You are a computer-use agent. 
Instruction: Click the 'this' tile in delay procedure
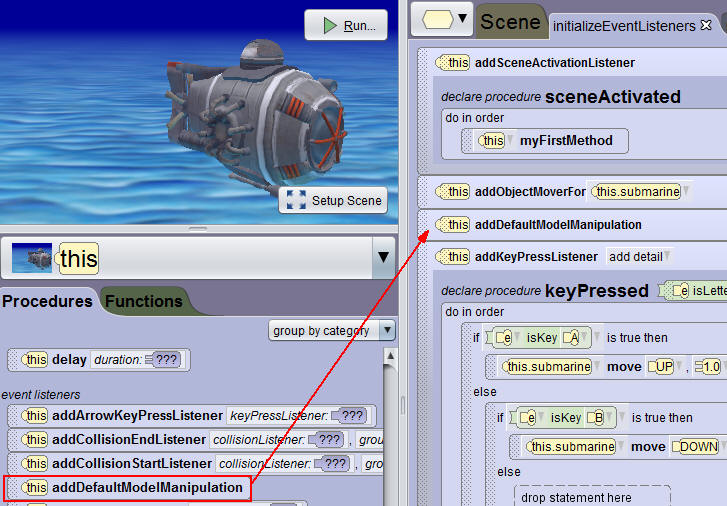tap(34, 360)
